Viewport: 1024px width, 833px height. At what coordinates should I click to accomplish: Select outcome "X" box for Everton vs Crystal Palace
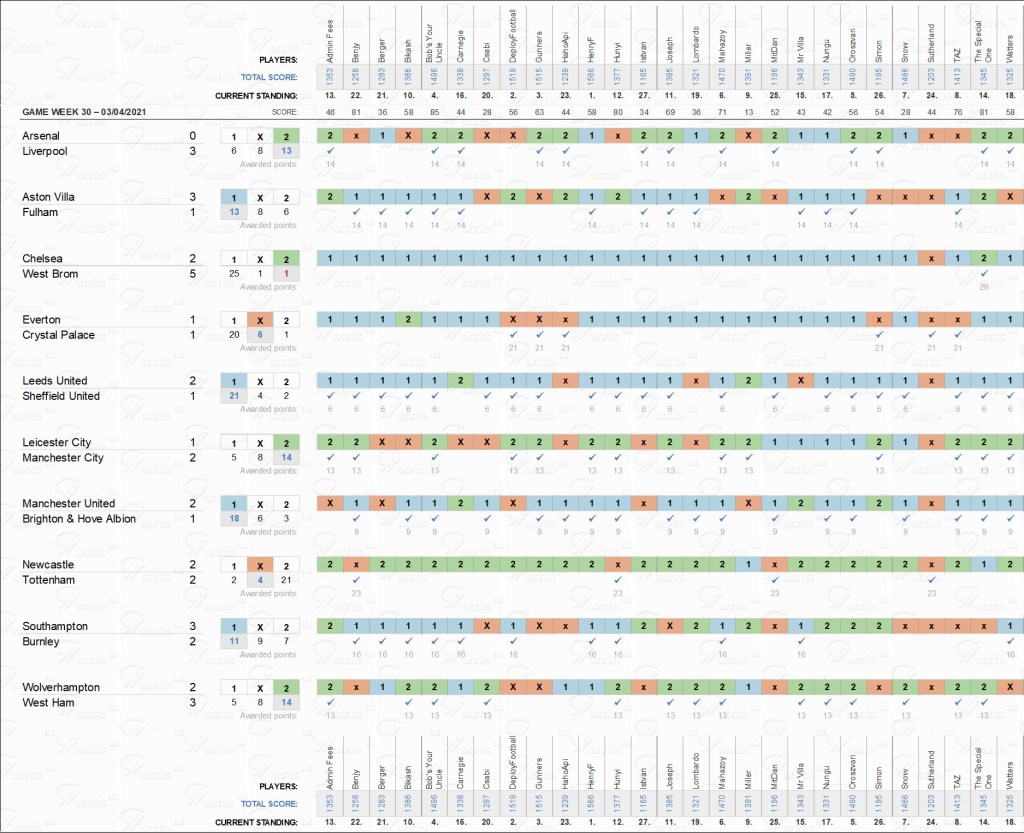pyautogui.click(x=260, y=320)
